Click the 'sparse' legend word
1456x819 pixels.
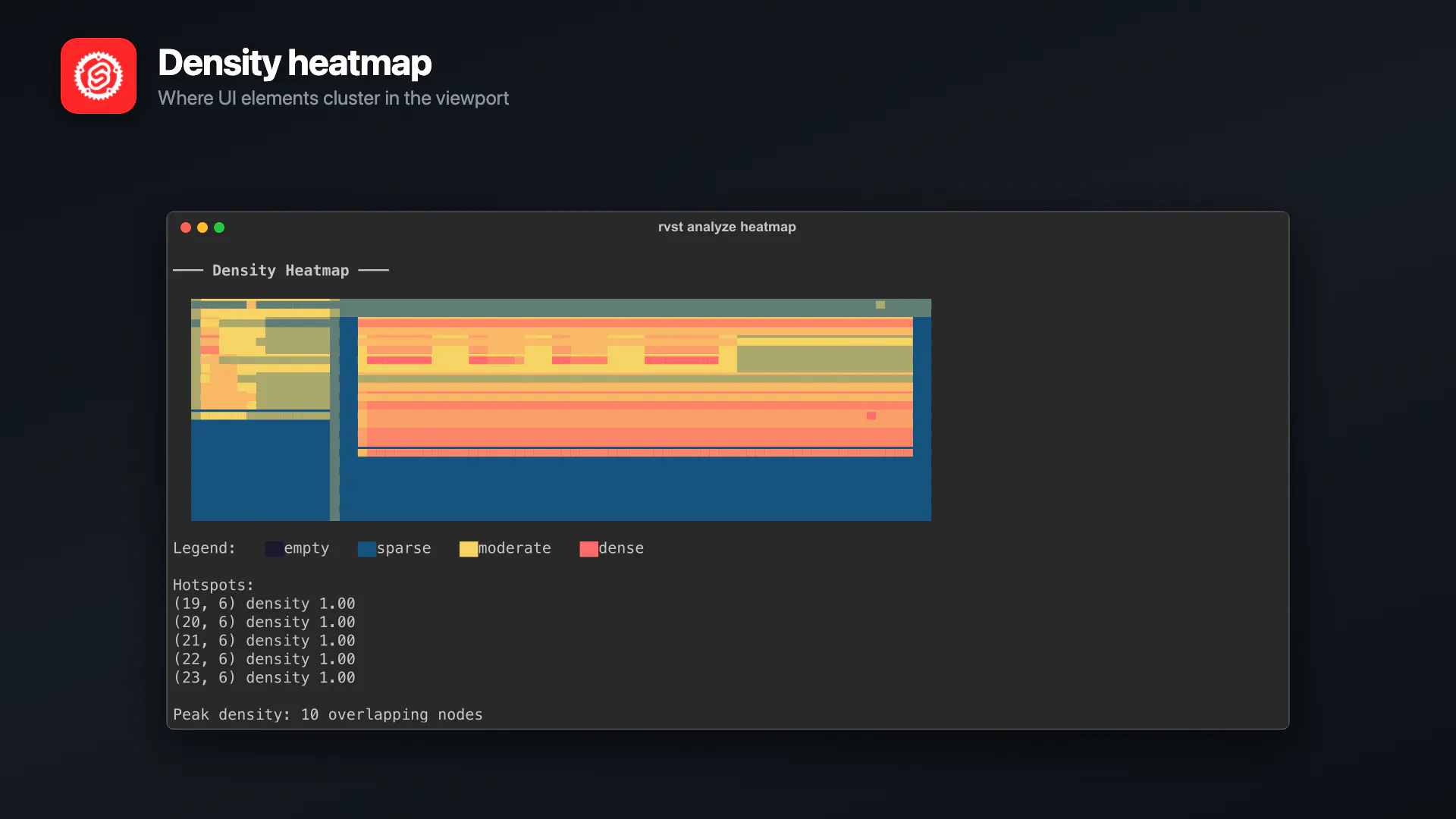click(403, 548)
